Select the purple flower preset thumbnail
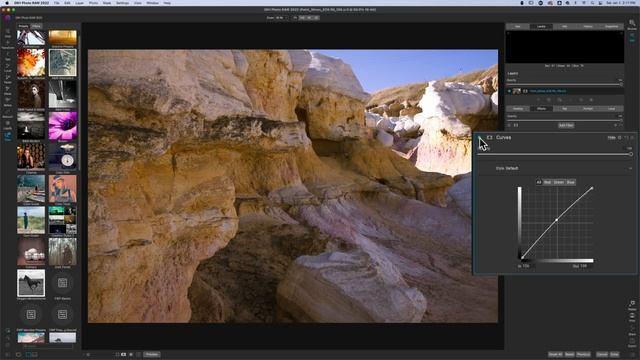The width and height of the screenshot is (640, 360). [x=62, y=126]
